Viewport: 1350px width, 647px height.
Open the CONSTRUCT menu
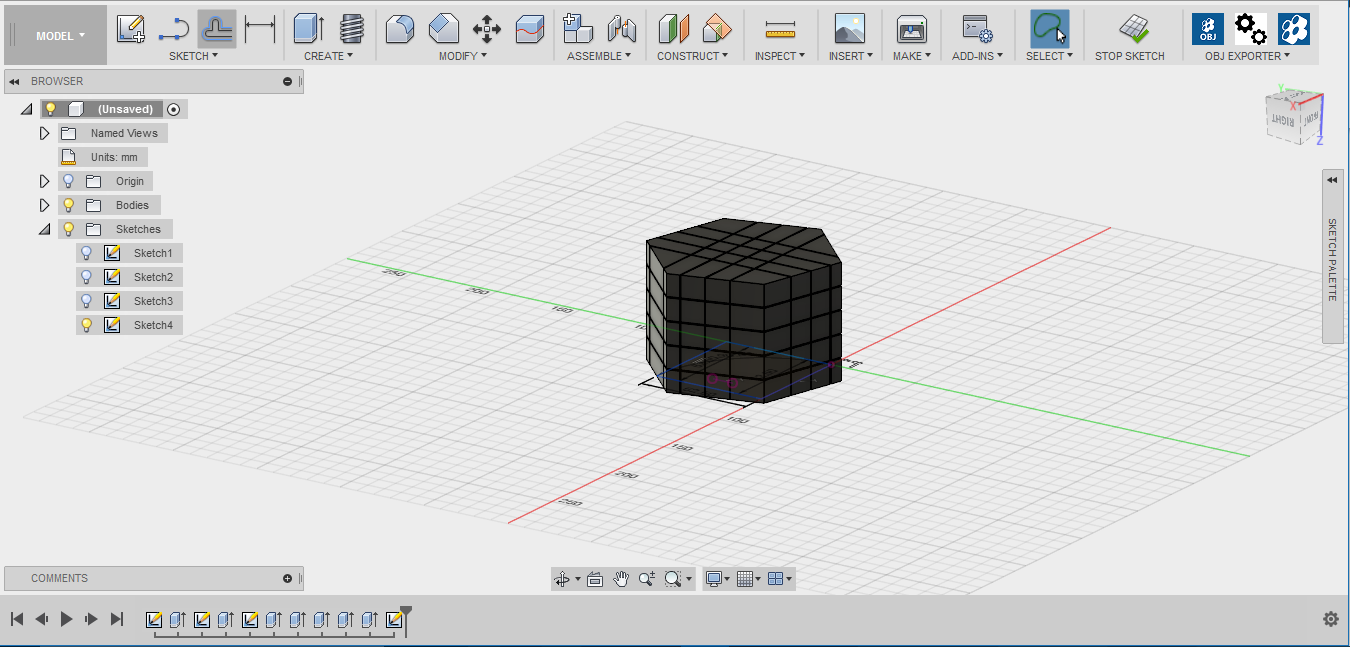[x=692, y=56]
